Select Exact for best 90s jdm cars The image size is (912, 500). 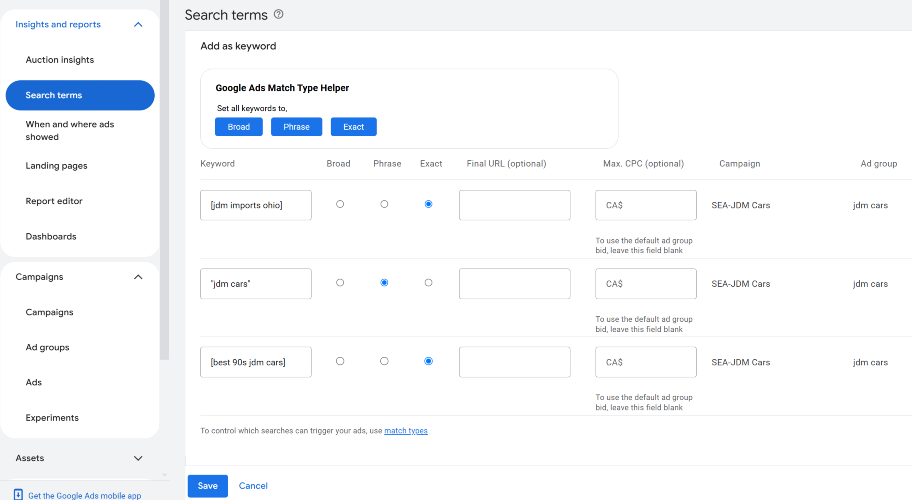pos(429,361)
